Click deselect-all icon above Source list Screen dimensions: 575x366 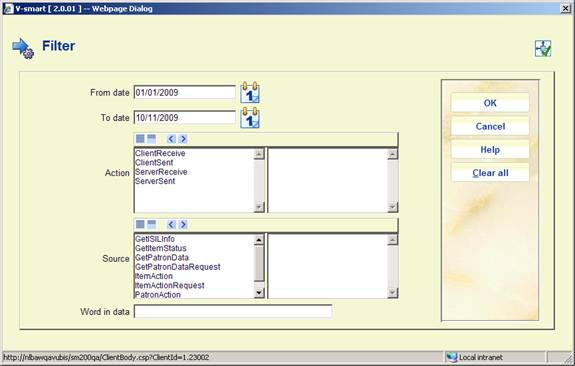(151, 224)
